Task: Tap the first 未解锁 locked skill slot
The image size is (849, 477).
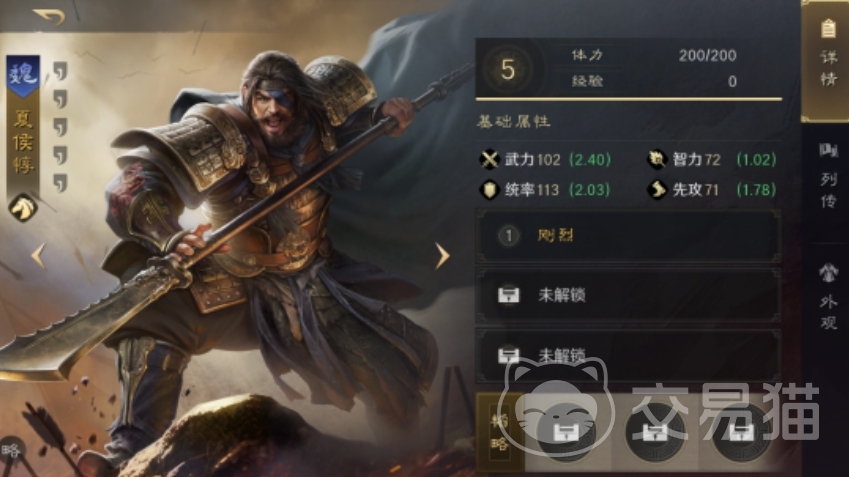Action: pyautogui.click(x=628, y=295)
